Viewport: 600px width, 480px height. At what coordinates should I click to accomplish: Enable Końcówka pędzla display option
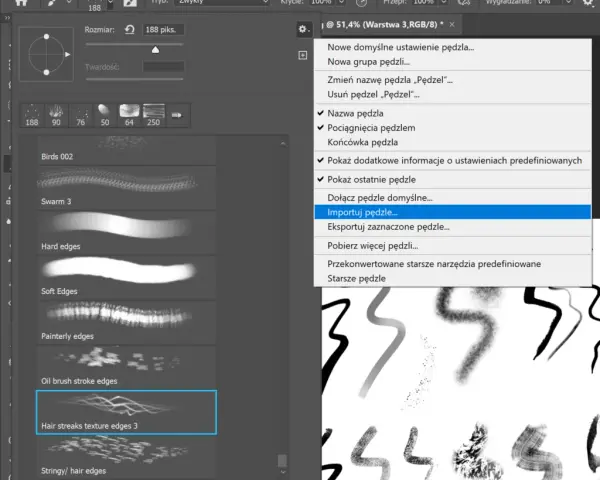[x=453, y=142]
